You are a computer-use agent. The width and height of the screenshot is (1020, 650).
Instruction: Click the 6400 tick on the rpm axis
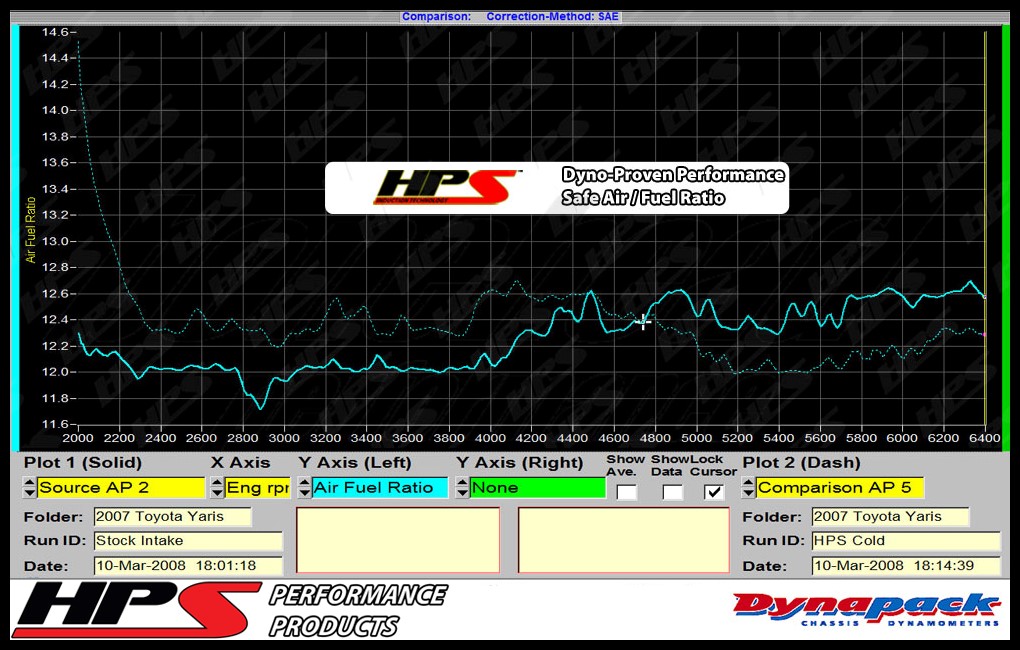[985, 438]
